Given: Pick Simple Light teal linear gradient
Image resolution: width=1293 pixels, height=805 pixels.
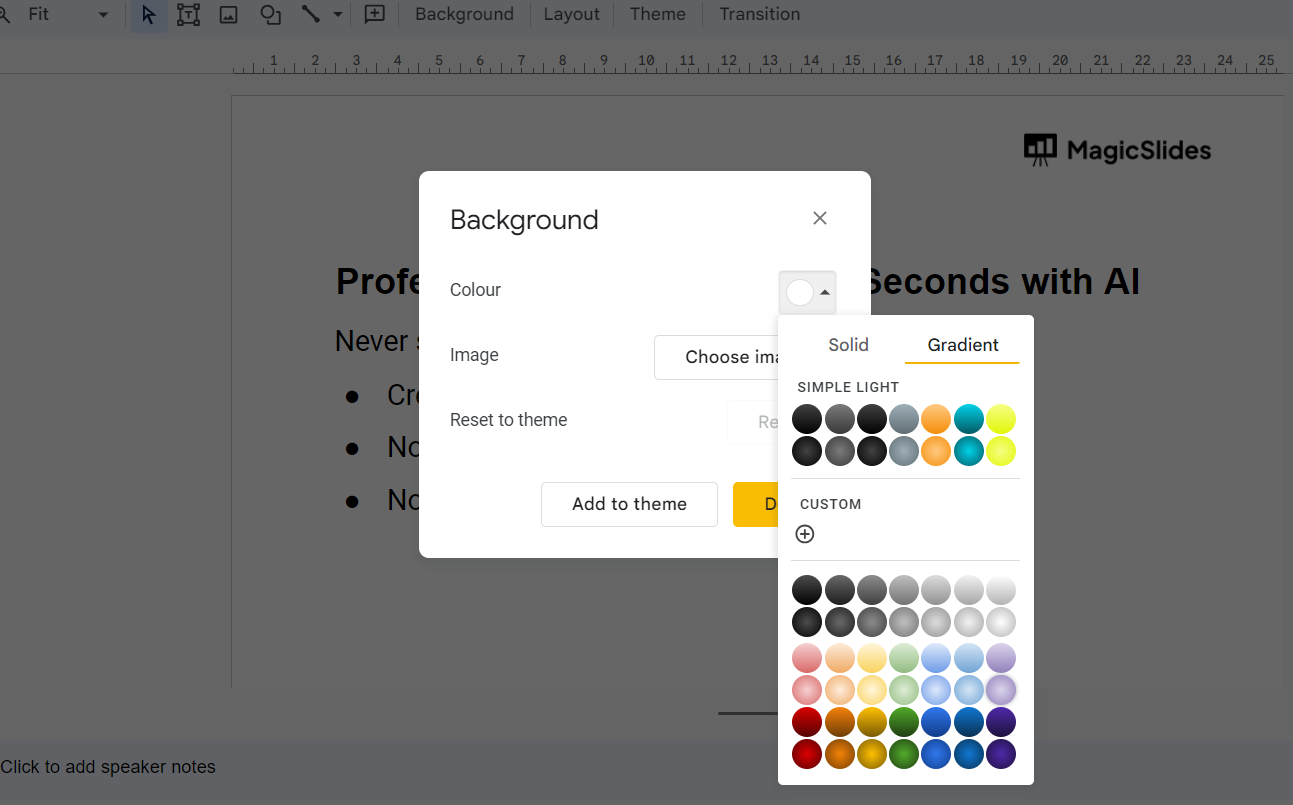Looking at the screenshot, I should [968, 419].
